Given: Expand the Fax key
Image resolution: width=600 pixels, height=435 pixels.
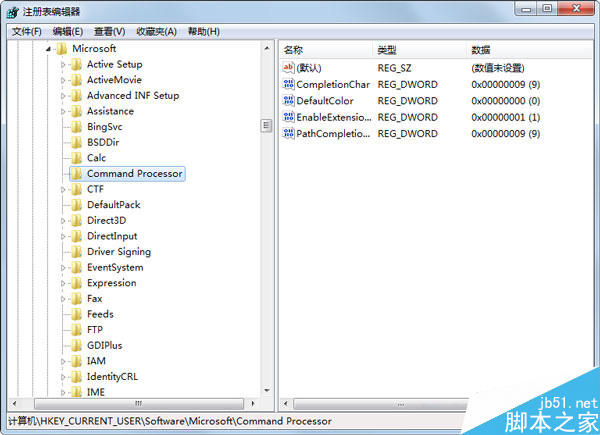Looking at the screenshot, I should coord(63,299).
